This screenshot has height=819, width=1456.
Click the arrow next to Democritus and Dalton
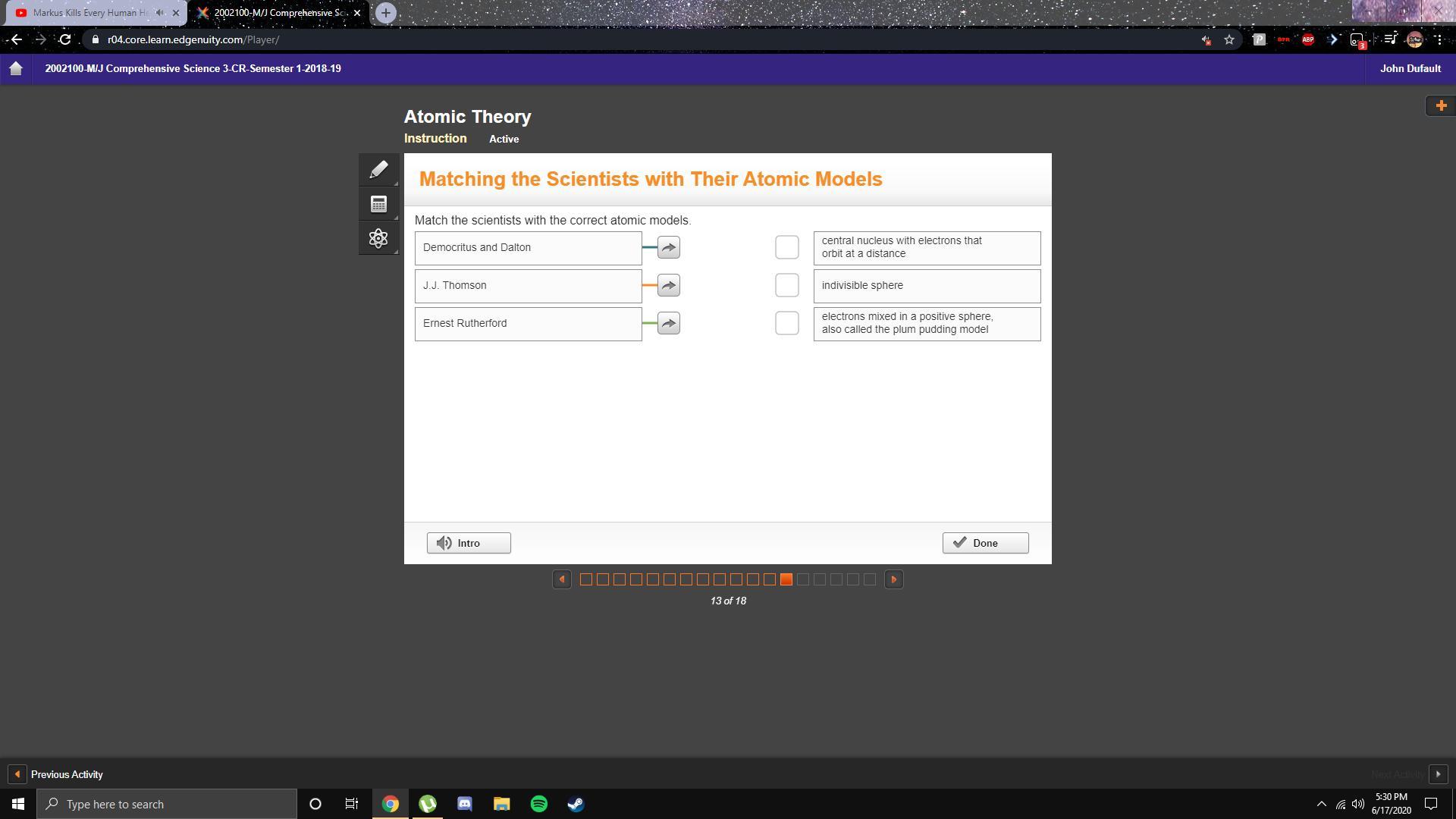click(668, 248)
